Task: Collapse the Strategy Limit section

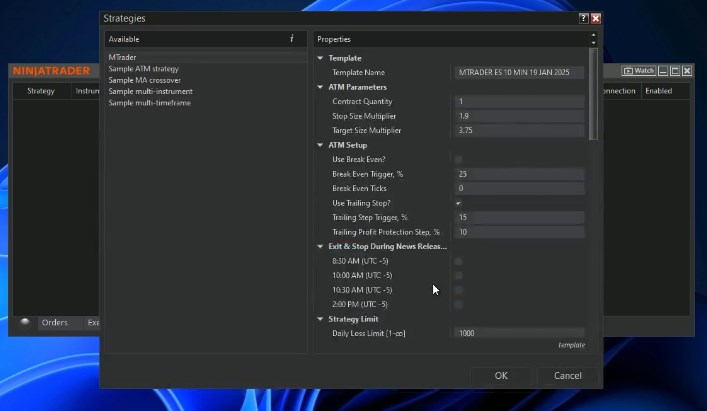Action: (321, 319)
